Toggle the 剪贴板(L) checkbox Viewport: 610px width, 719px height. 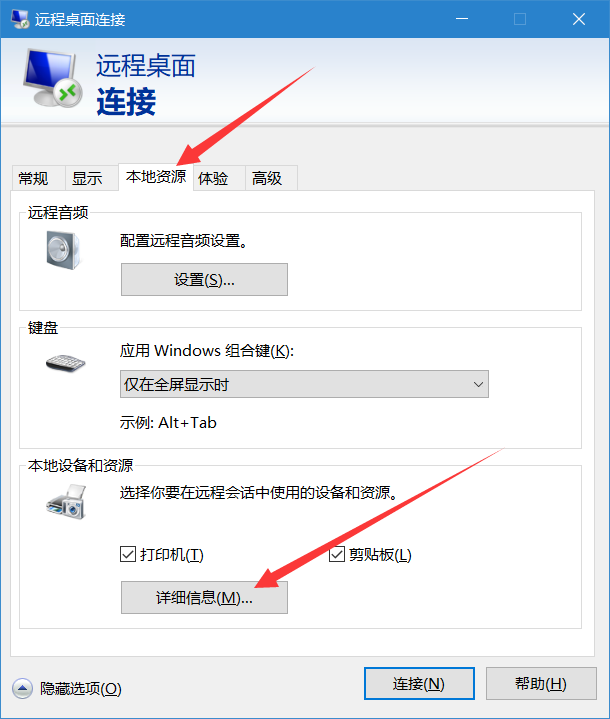tap(337, 554)
